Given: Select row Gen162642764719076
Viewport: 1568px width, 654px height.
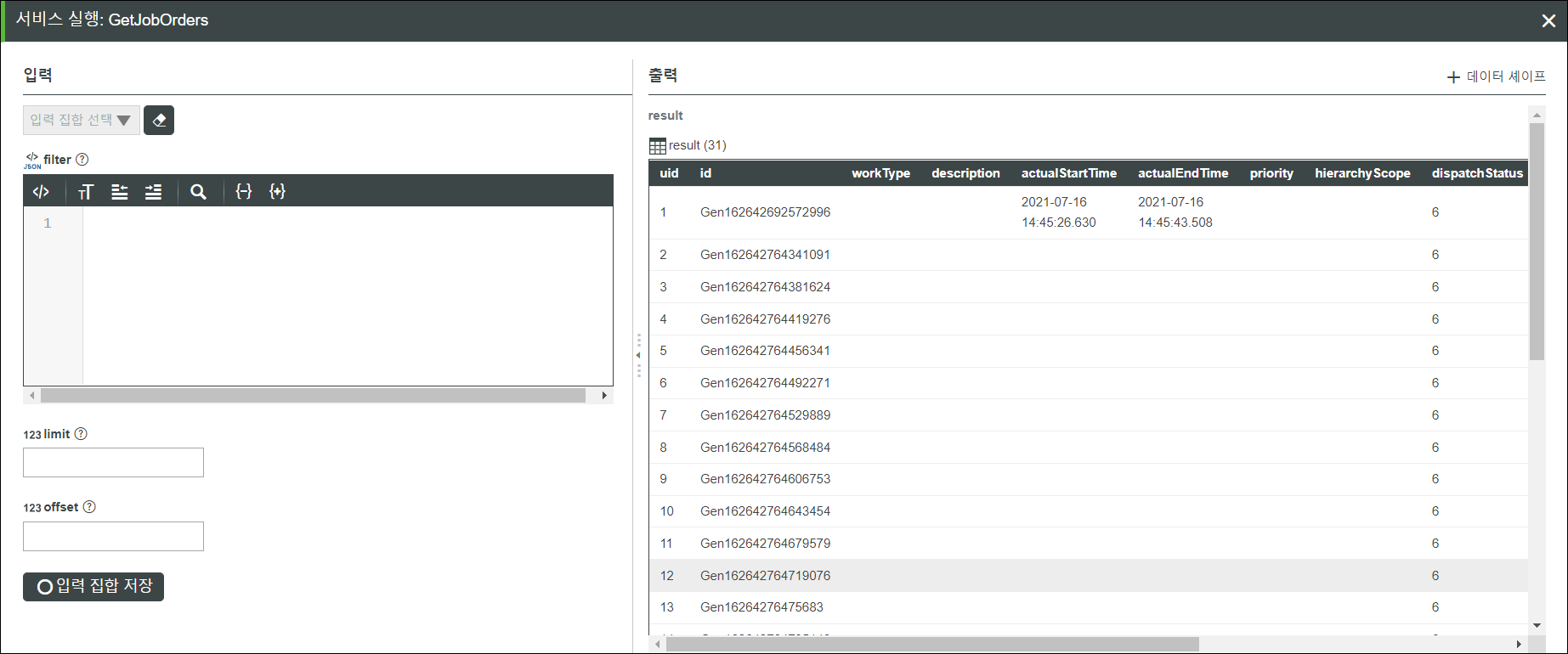Looking at the screenshot, I should click(x=1089, y=576).
